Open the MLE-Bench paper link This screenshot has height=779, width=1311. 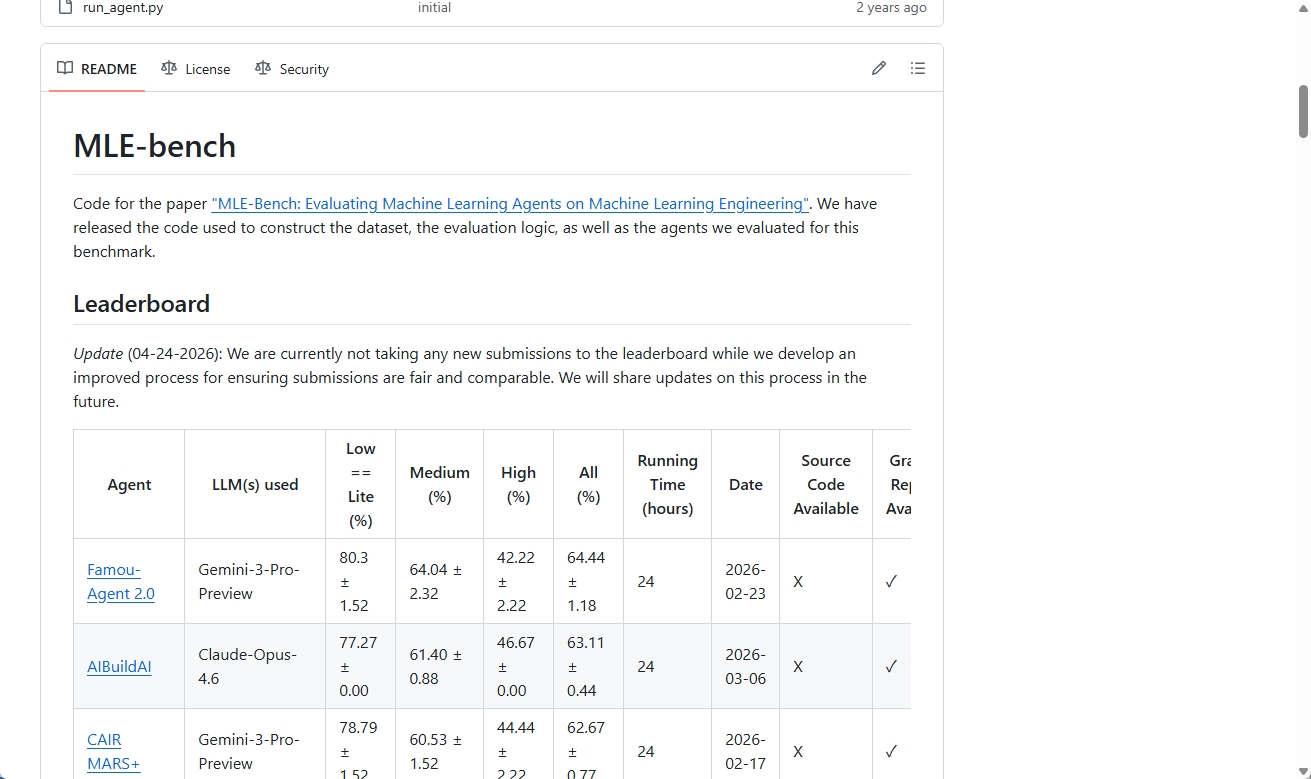tap(510, 203)
